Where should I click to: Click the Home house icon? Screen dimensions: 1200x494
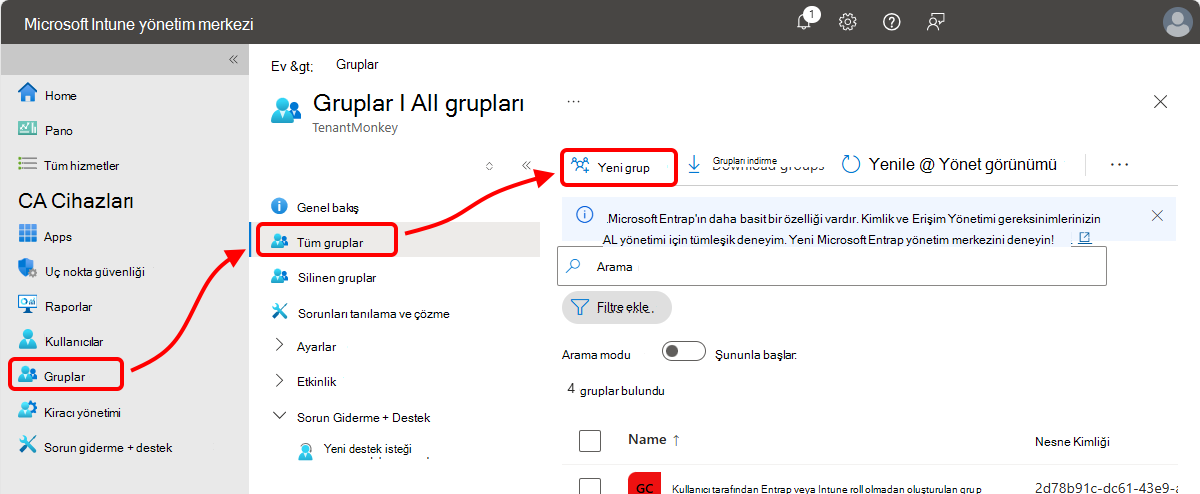(x=28, y=95)
